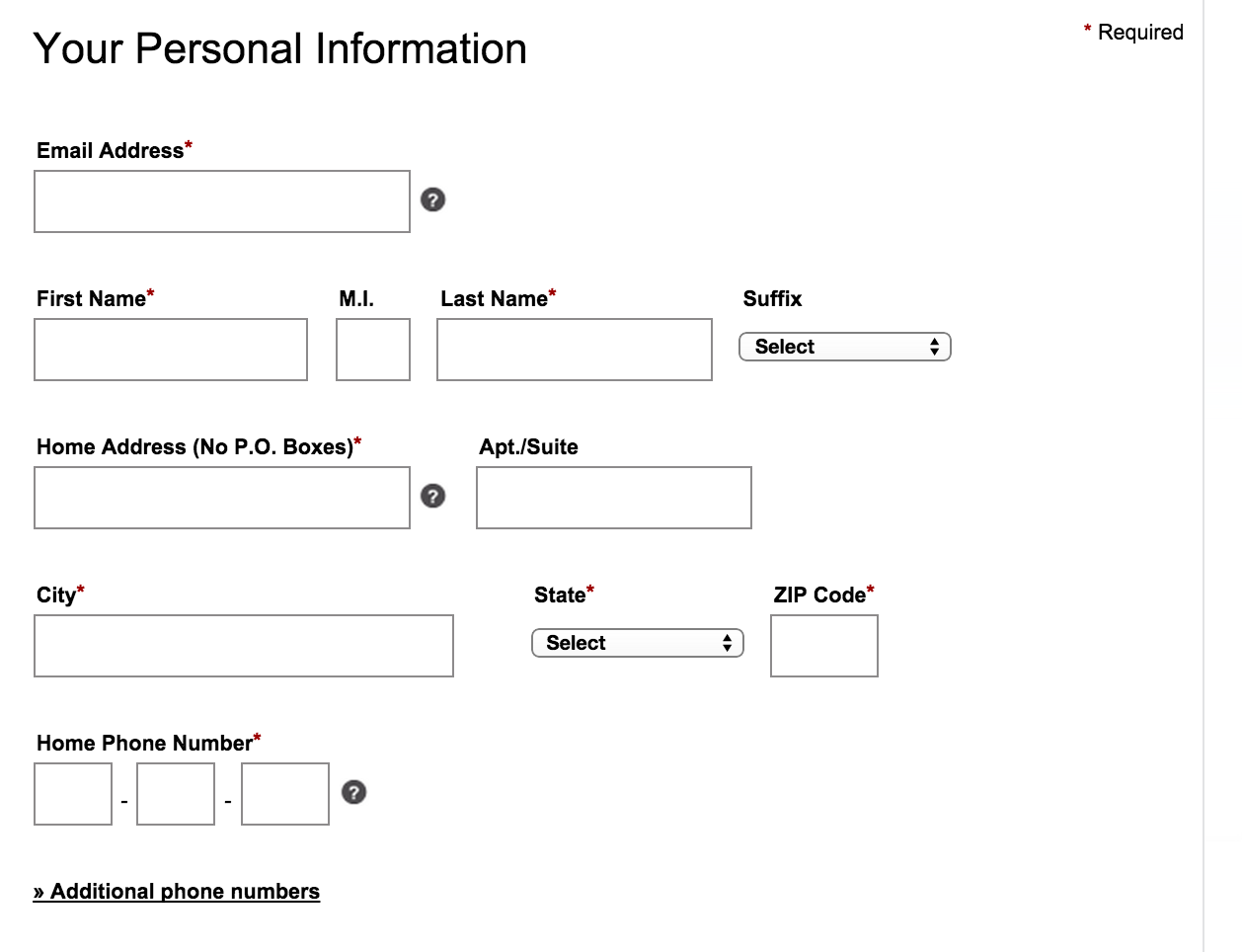This screenshot has height=952, width=1242.
Task: Focus the Home Address input field
Action: click(222, 498)
